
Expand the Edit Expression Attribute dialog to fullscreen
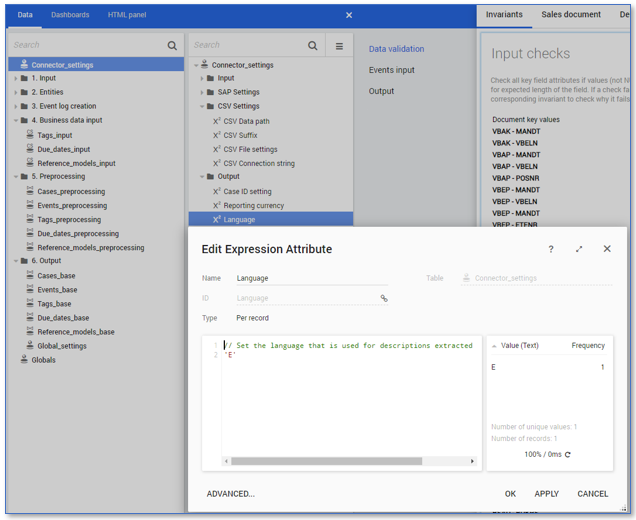(578, 249)
